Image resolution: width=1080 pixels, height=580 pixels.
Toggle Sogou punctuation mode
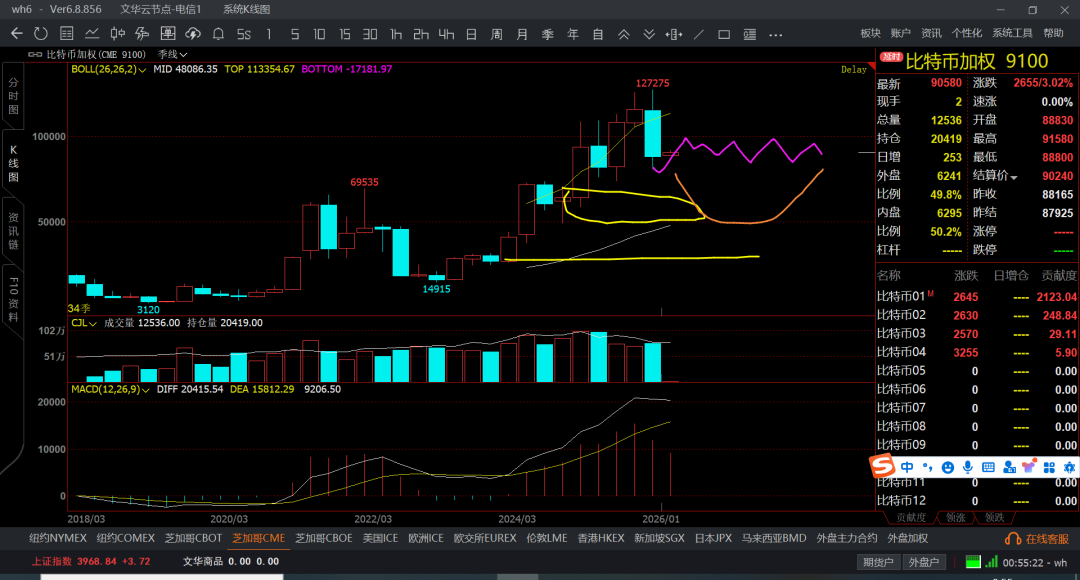pos(927,467)
